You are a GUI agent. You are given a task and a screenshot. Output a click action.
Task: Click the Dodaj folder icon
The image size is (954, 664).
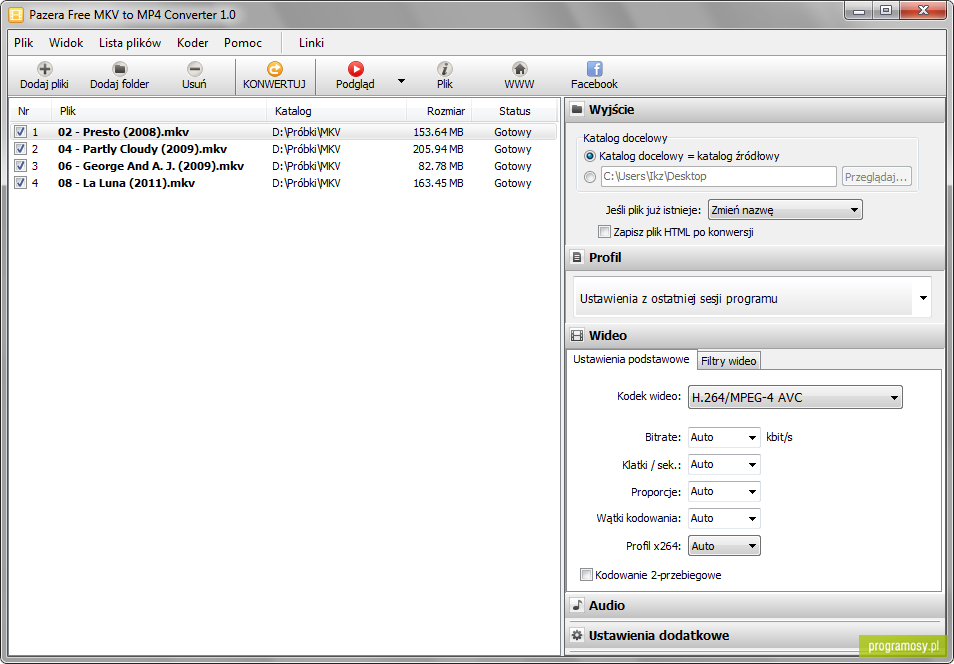click(120, 68)
